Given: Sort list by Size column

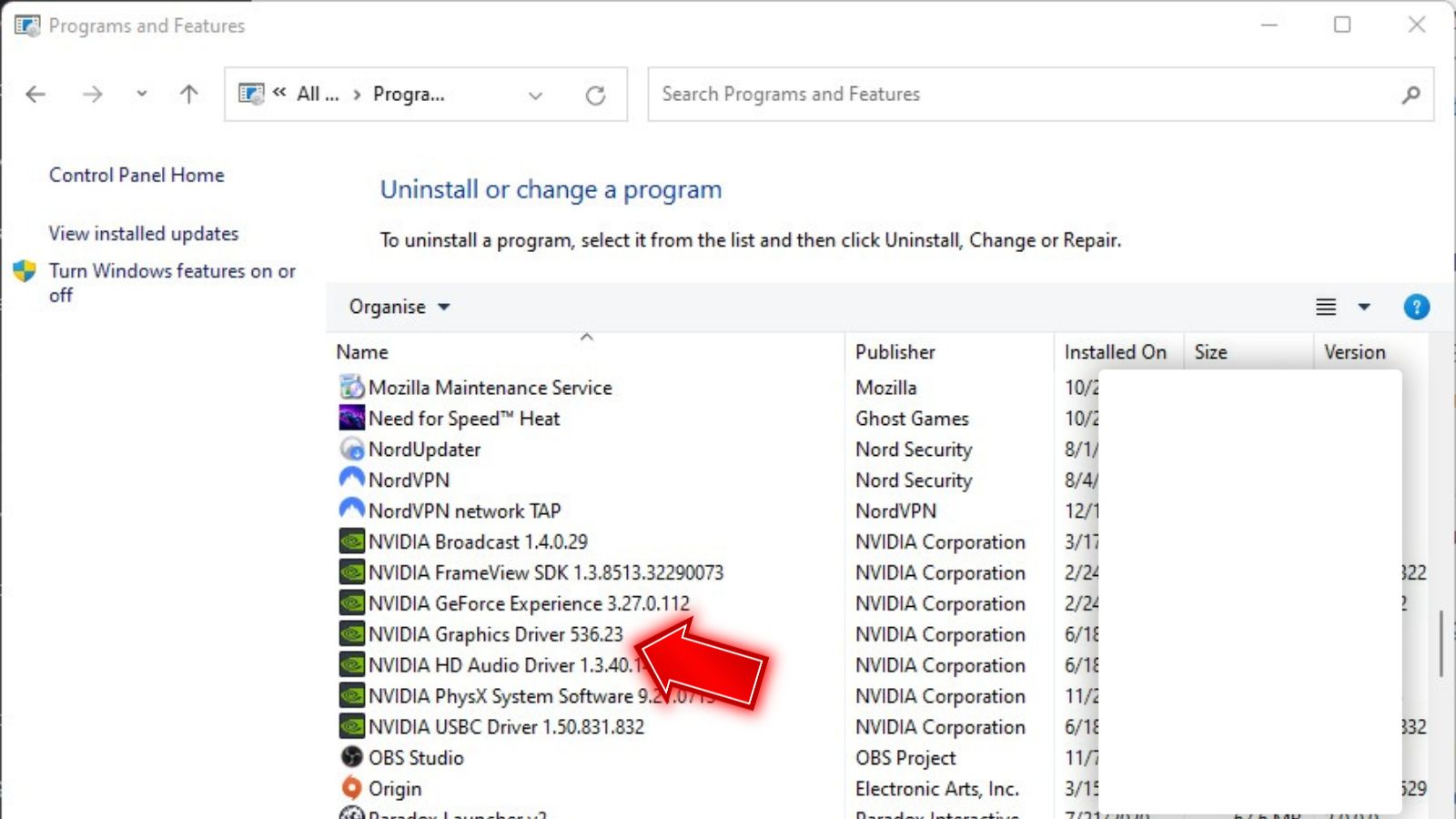Looking at the screenshot, I should 1210,352.
